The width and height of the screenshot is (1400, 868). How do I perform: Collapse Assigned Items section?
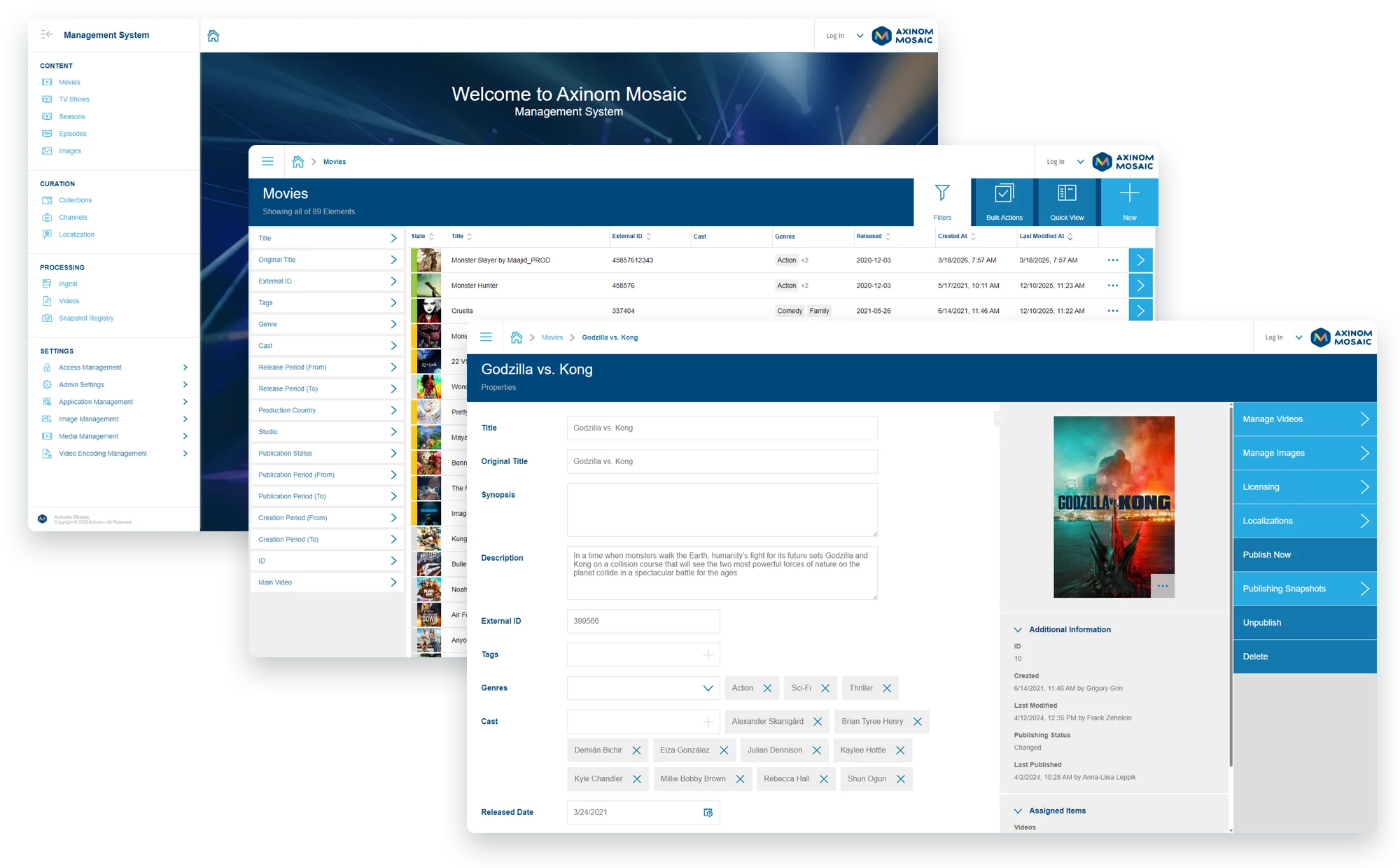[1018, 811]
